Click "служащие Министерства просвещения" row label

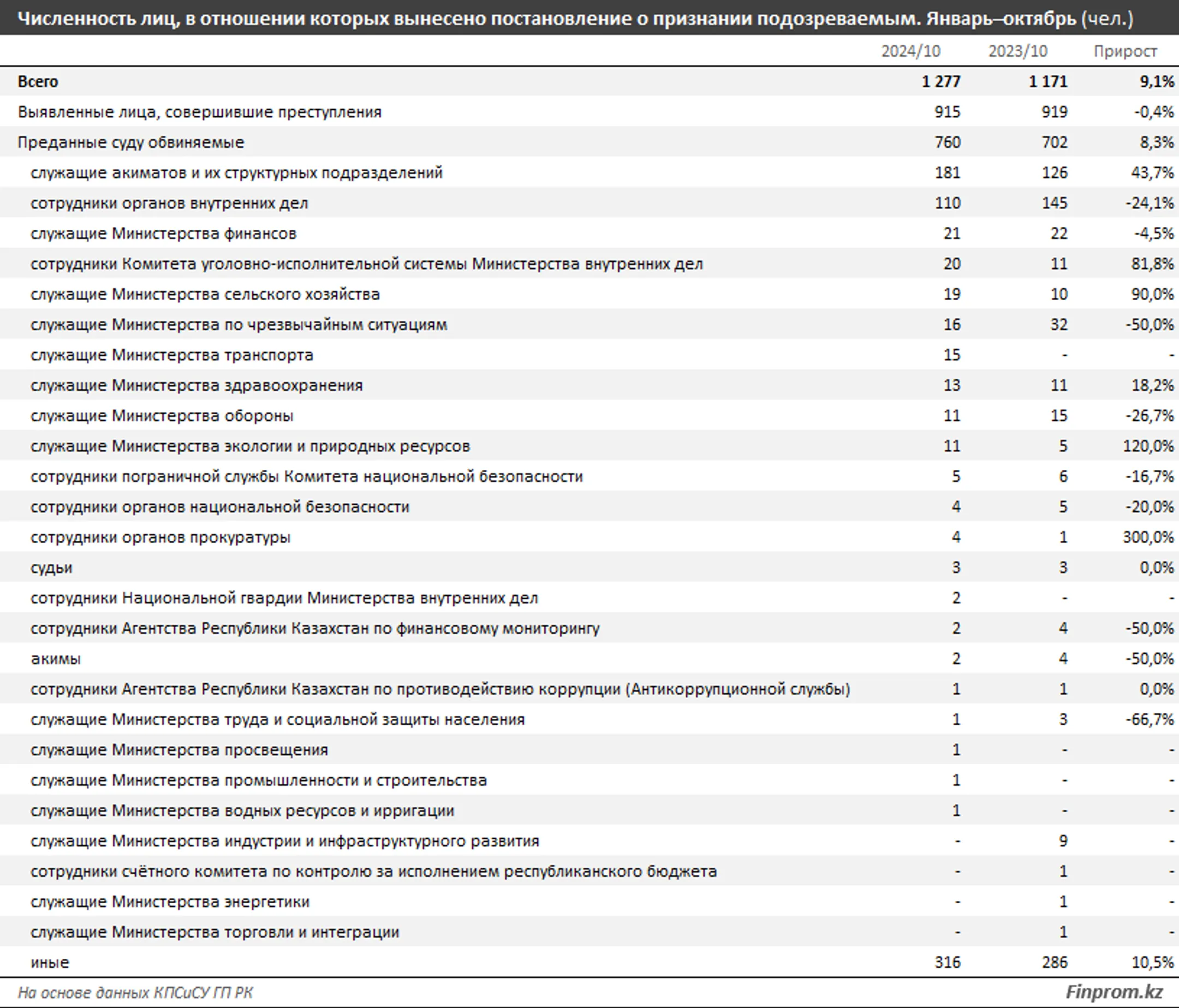pyautogui.click(x=179, y=750)
